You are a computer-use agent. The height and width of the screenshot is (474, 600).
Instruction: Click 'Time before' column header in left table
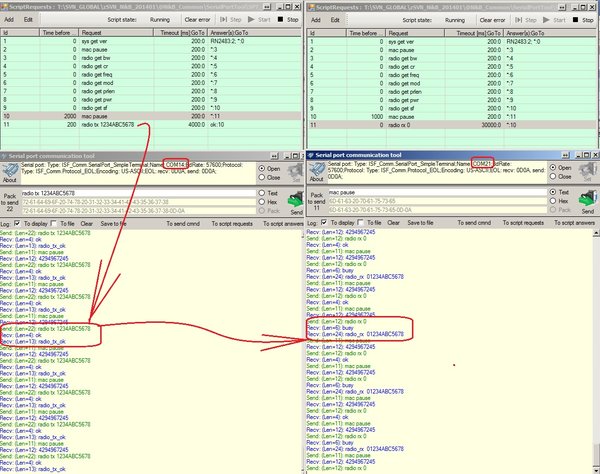[x=59, y=33]
